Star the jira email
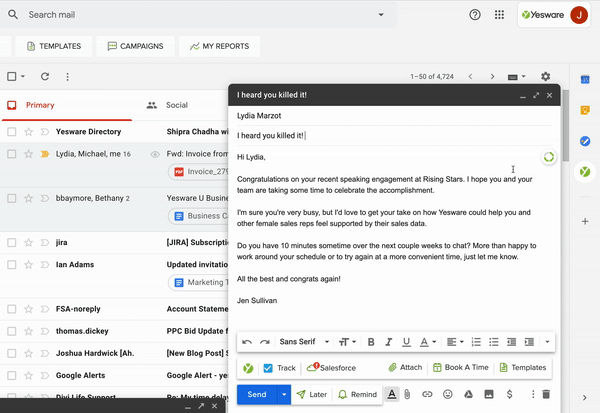 coord(29,241)
